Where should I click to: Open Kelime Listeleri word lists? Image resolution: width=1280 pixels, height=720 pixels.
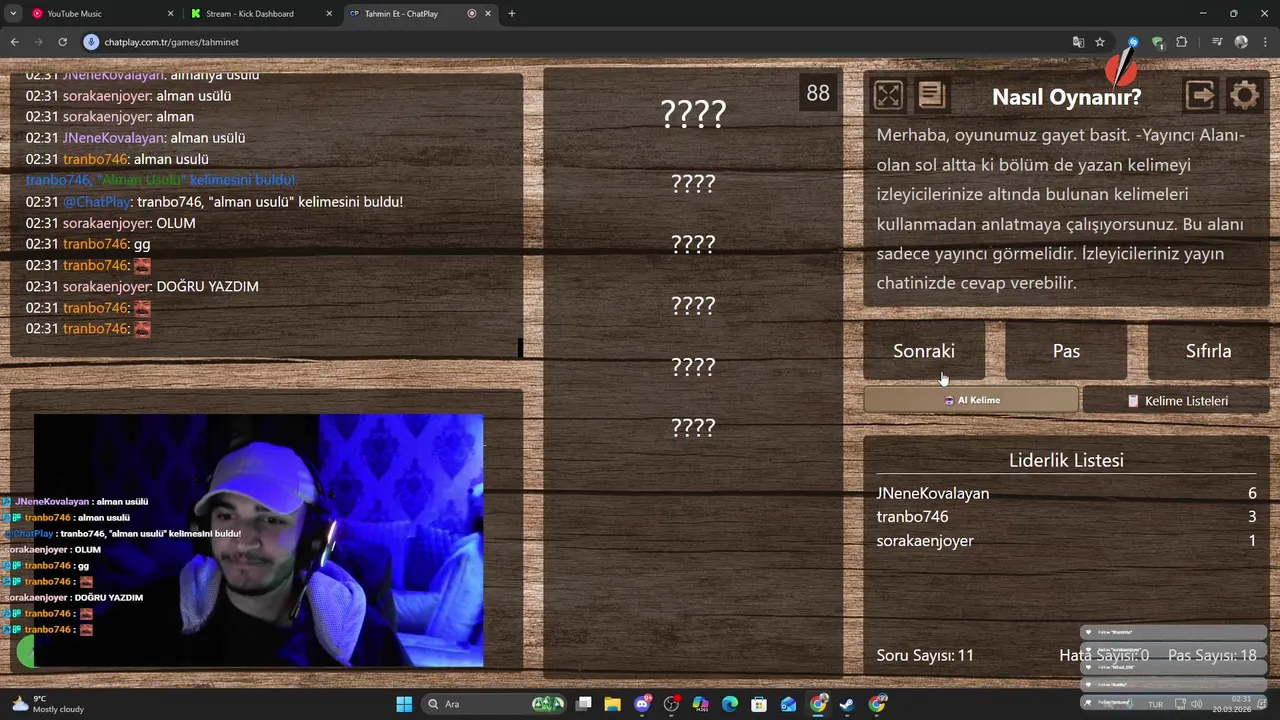coord(1176,400)
